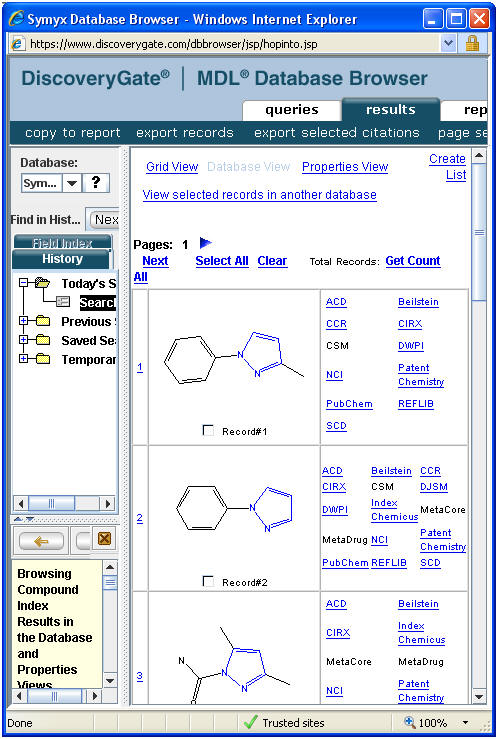Viewport: 498px width, 739px height.
Task: Open DJSM link for Record#2
Action: pos(434,487)
